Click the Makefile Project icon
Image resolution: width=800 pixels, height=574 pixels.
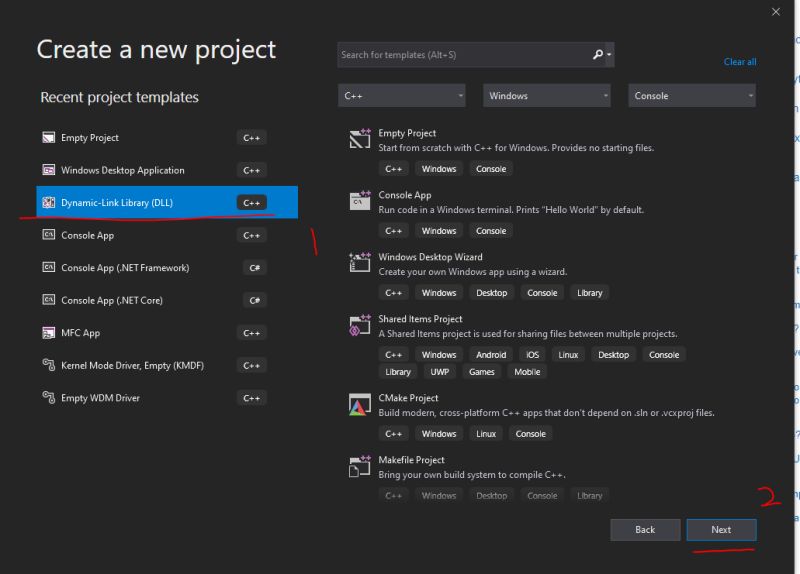point(359,467)
